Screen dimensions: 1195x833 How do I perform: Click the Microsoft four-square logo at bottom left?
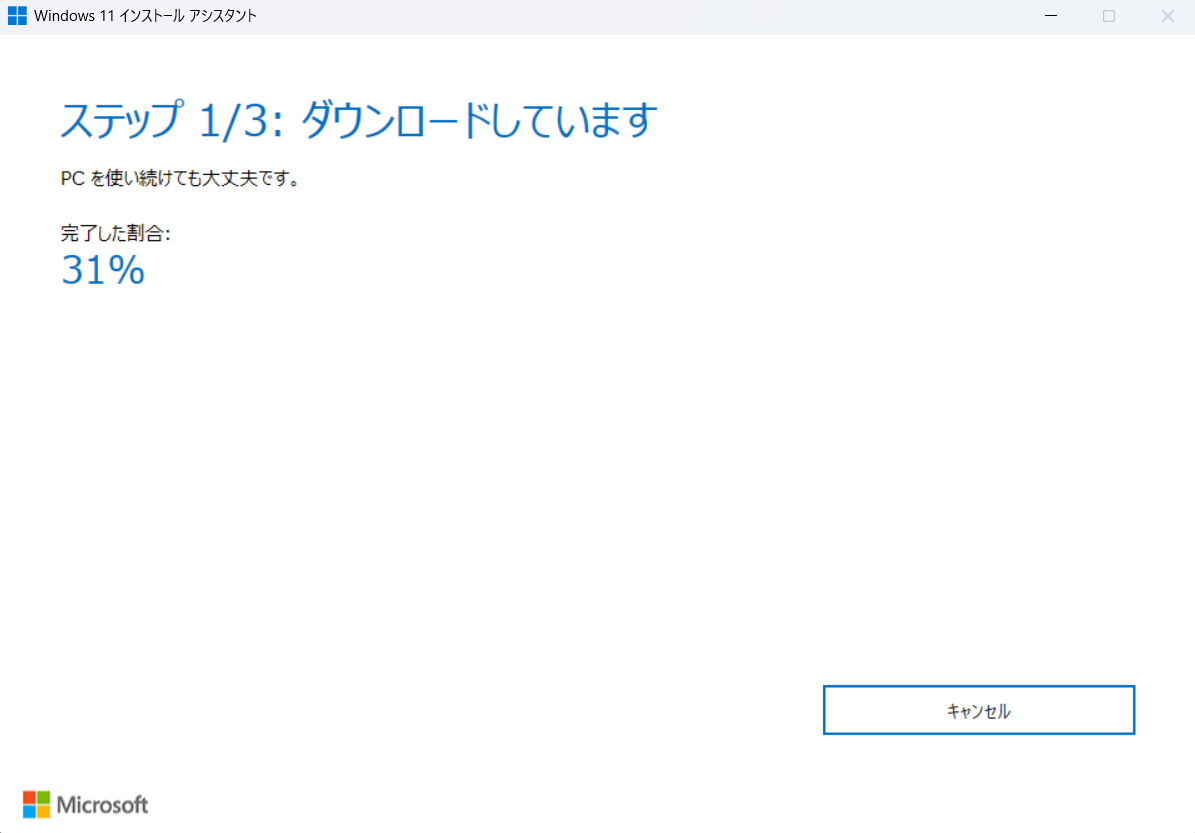36,803
